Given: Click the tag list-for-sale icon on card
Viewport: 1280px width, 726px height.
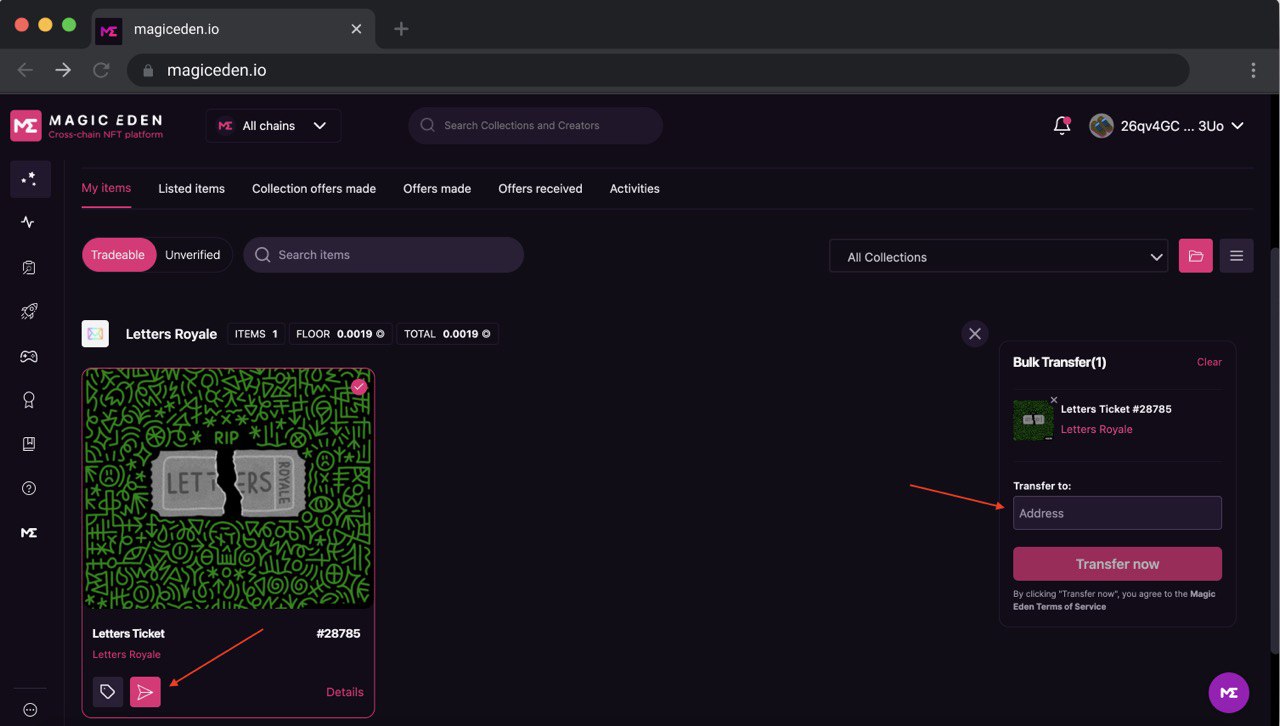Looking at the screenshot, I should point(108,692).
